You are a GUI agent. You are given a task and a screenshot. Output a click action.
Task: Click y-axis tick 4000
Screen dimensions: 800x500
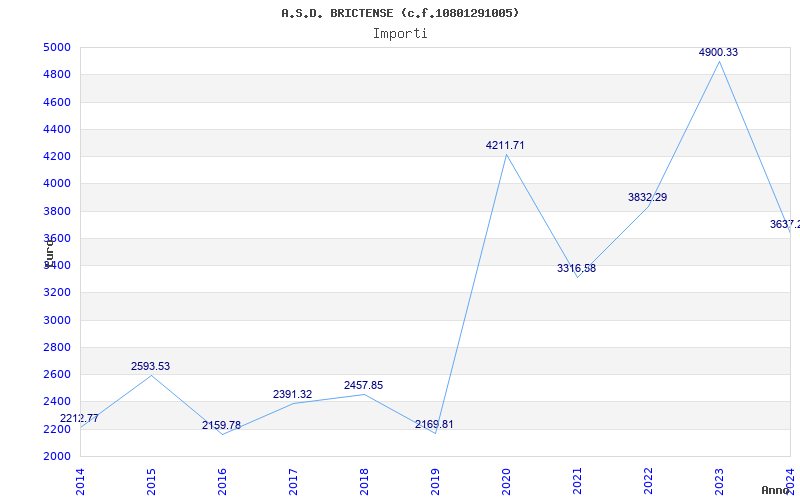point(56,184)
